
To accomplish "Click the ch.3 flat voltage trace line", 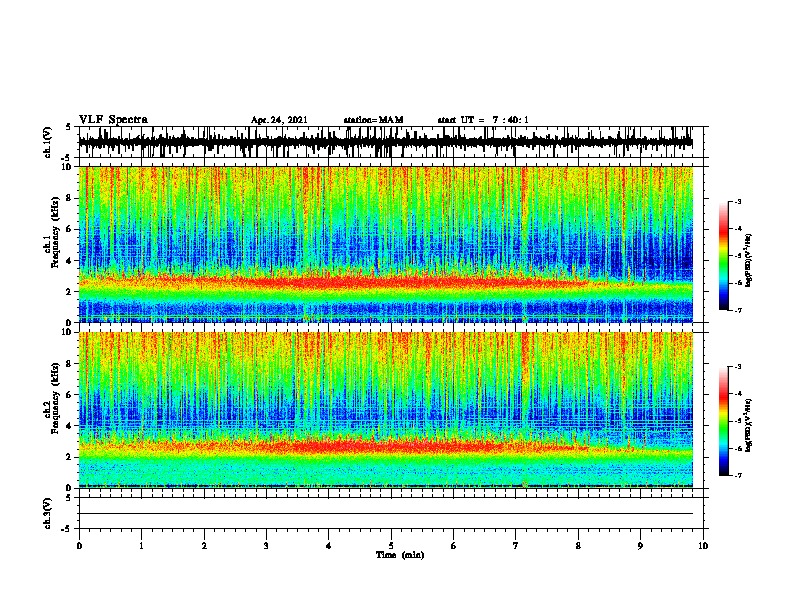I will [386, 514].
